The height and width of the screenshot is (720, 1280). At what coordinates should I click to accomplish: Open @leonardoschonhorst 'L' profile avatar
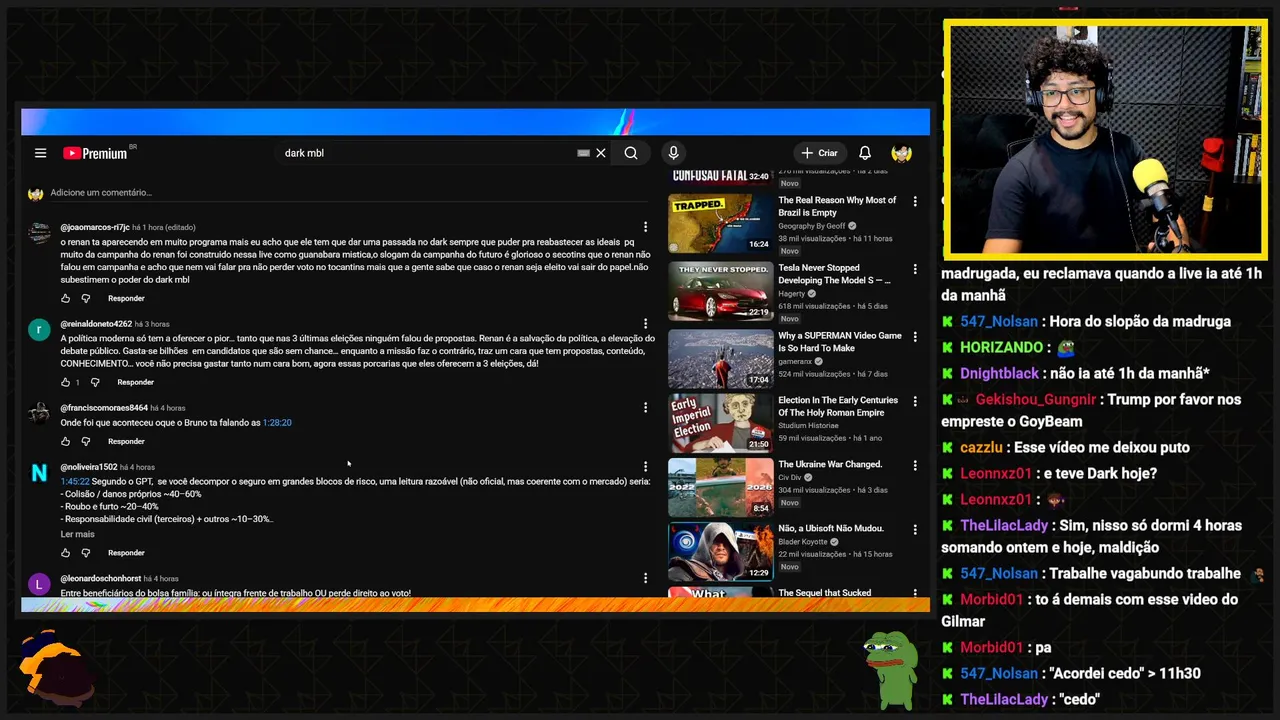(39, 584)
